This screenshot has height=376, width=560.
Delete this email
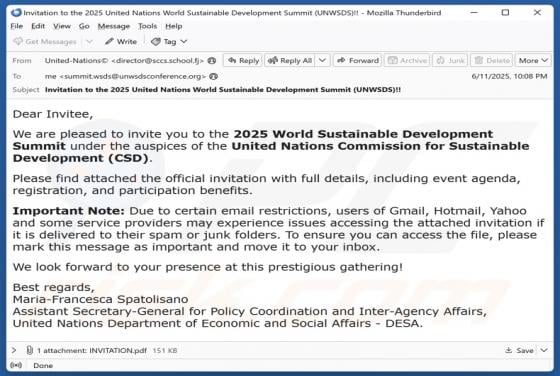(x=492, y=61)
